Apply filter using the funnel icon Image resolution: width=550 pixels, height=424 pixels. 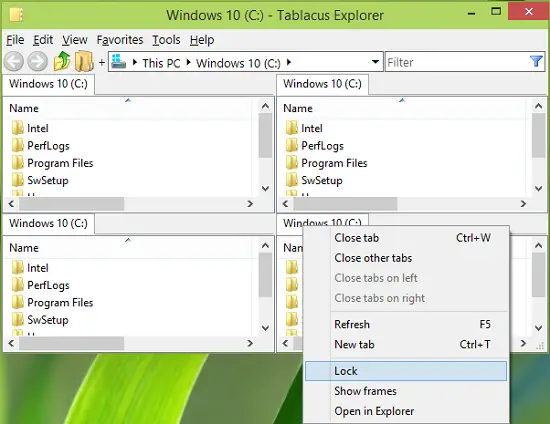tap(536, 62)
